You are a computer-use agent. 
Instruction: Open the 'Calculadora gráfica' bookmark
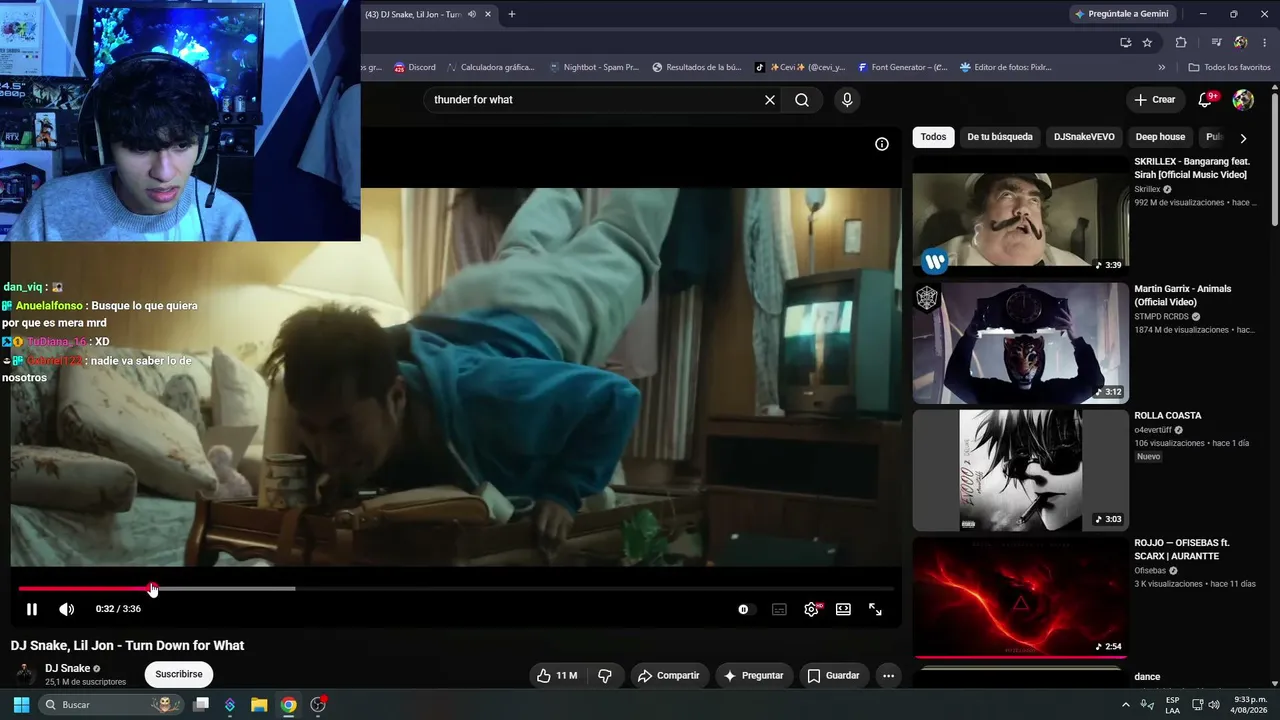(490, 67)
